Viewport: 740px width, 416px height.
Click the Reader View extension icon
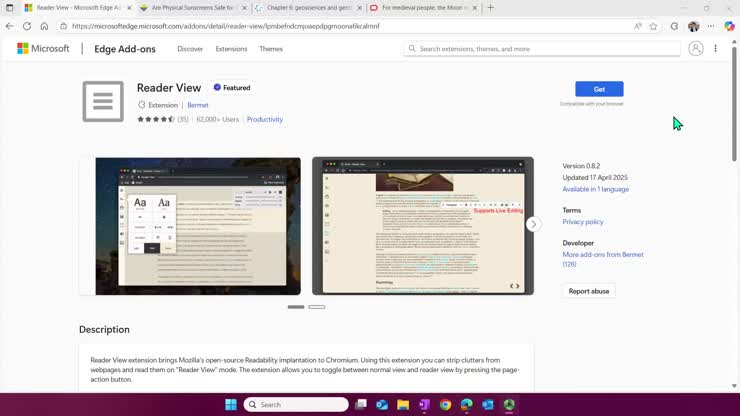103,101
